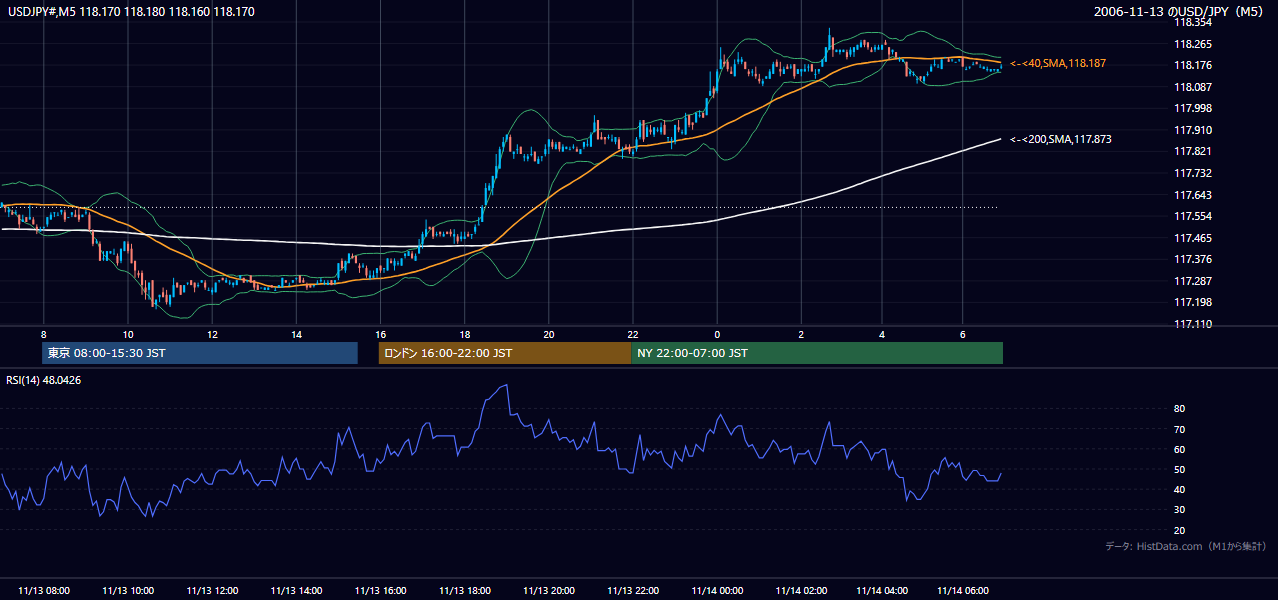1278x600 pixels.
Task: Click the 11/13 14:00 time label
Action: [x=296, y=591]
